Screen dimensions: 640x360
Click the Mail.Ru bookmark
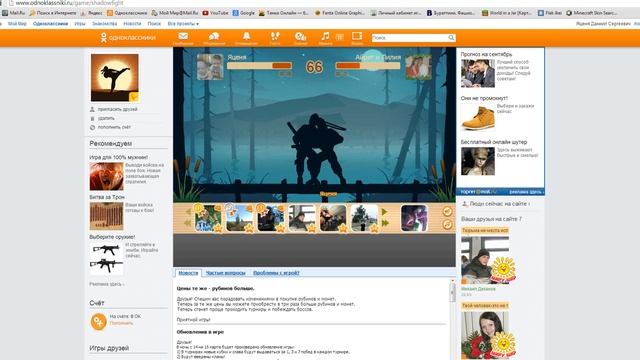pyautogui.click(x=13, y=13)
